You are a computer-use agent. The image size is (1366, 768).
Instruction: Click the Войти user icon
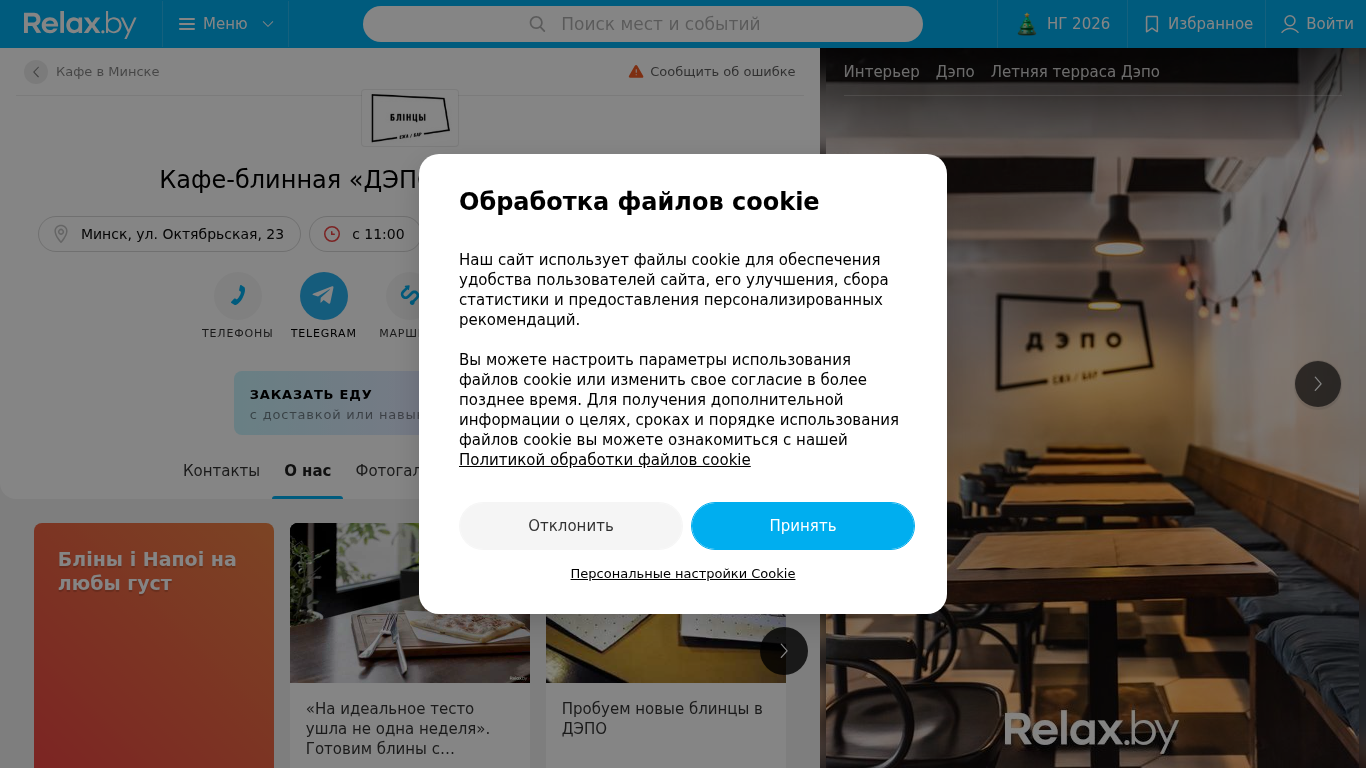[x=1290, y=24]
